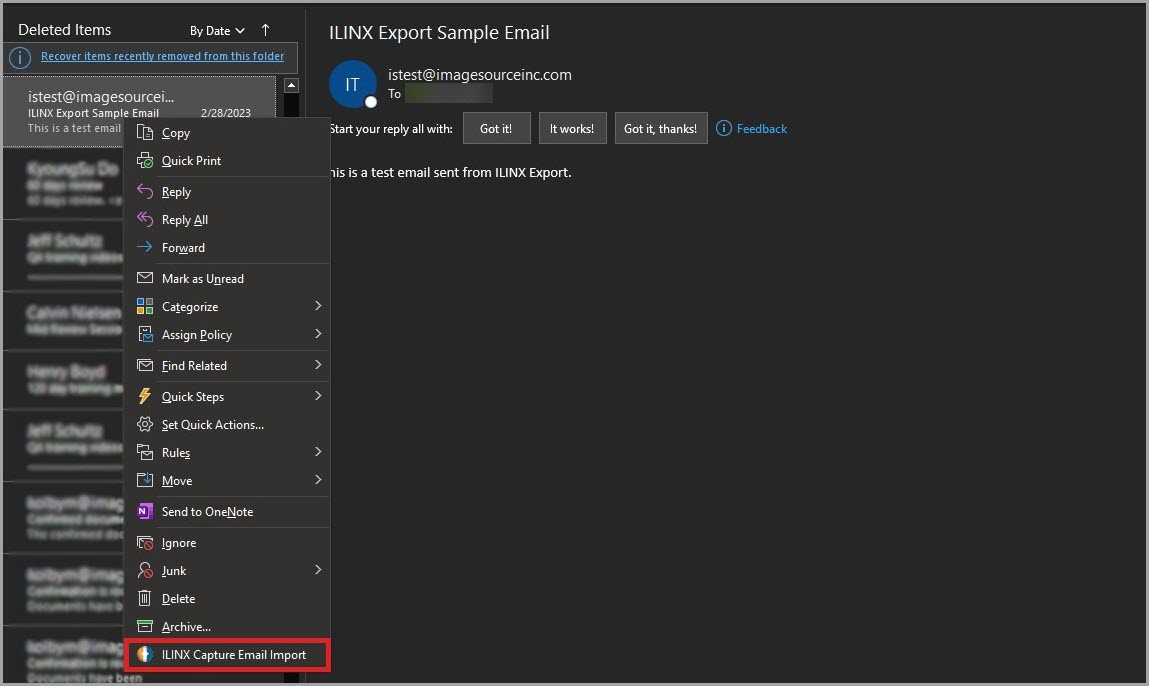The height and width of the screenshot is (686, 1149).
Task: Click the Move folder icon
Action: click(x=145, y=480)
